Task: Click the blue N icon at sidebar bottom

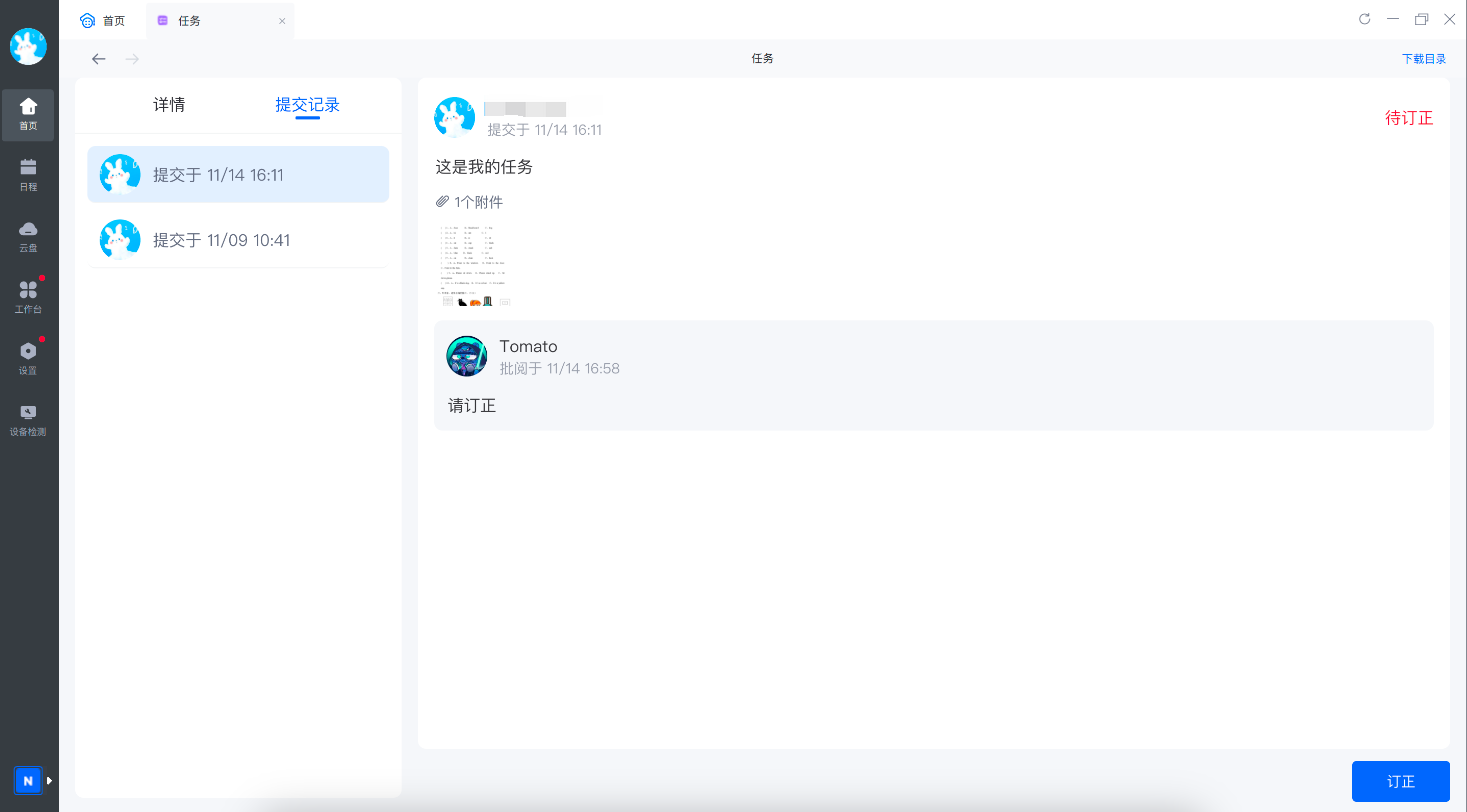Action: click(28, 780)
